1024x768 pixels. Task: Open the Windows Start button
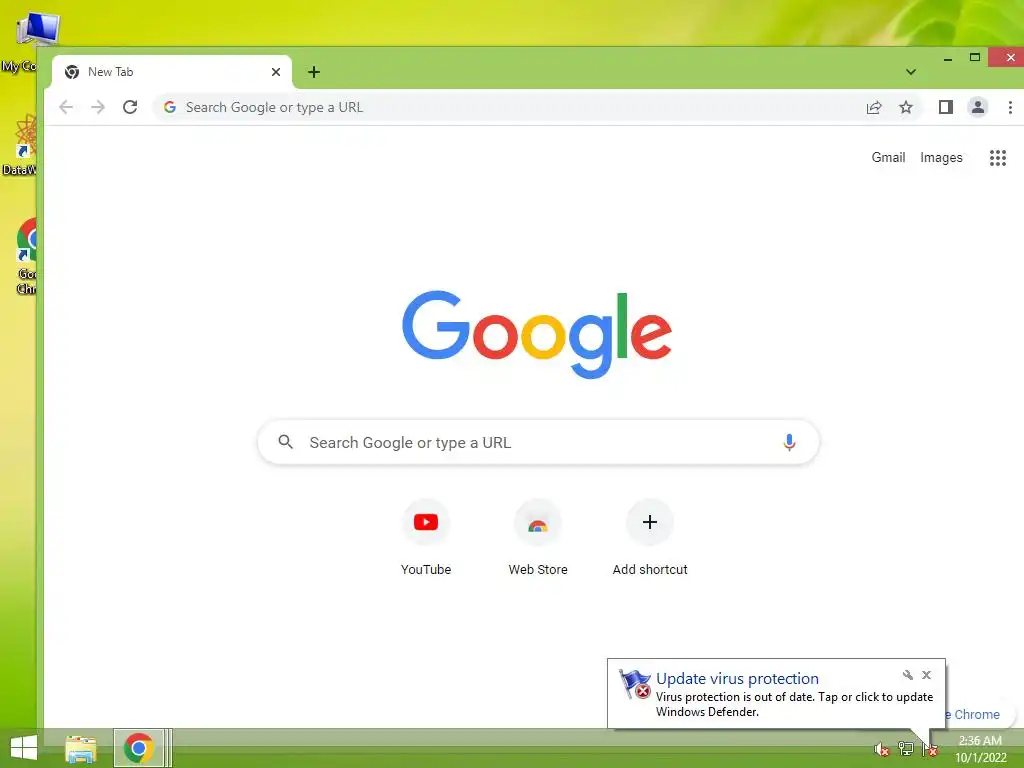click(24, 748)
